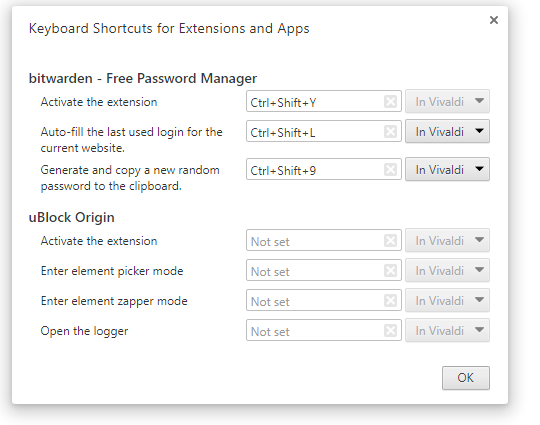Close the Keyboard Shortcuts dialog with X

494,20
